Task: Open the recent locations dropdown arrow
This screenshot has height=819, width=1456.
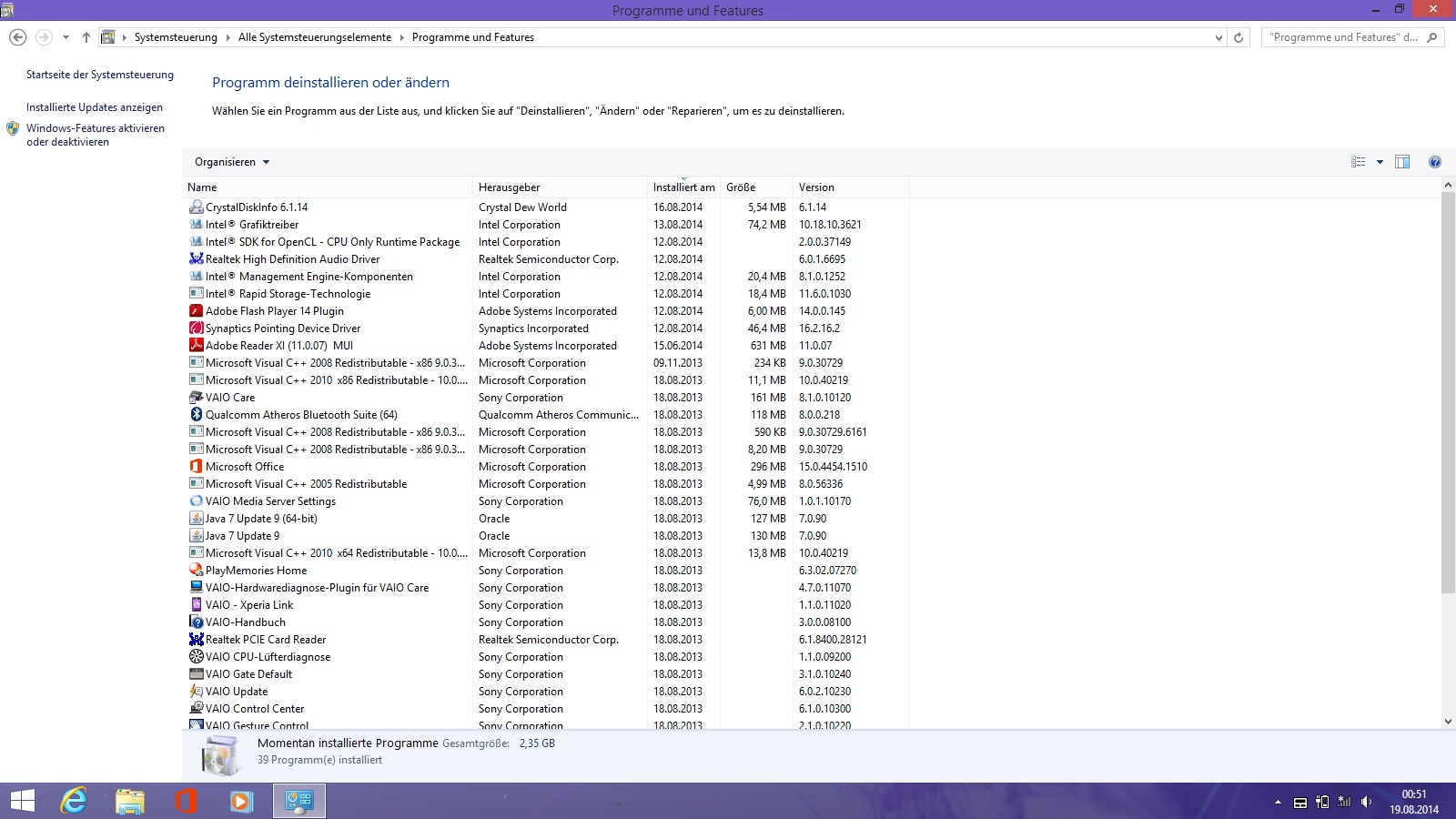Action: [x=66, y=37]
